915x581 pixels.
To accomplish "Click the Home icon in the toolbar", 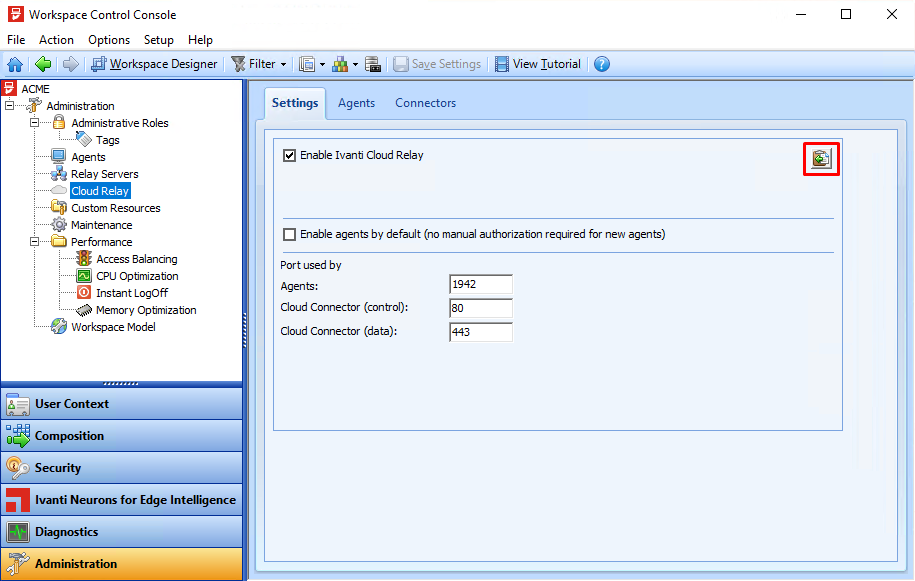I will click(x=15, y=64).
